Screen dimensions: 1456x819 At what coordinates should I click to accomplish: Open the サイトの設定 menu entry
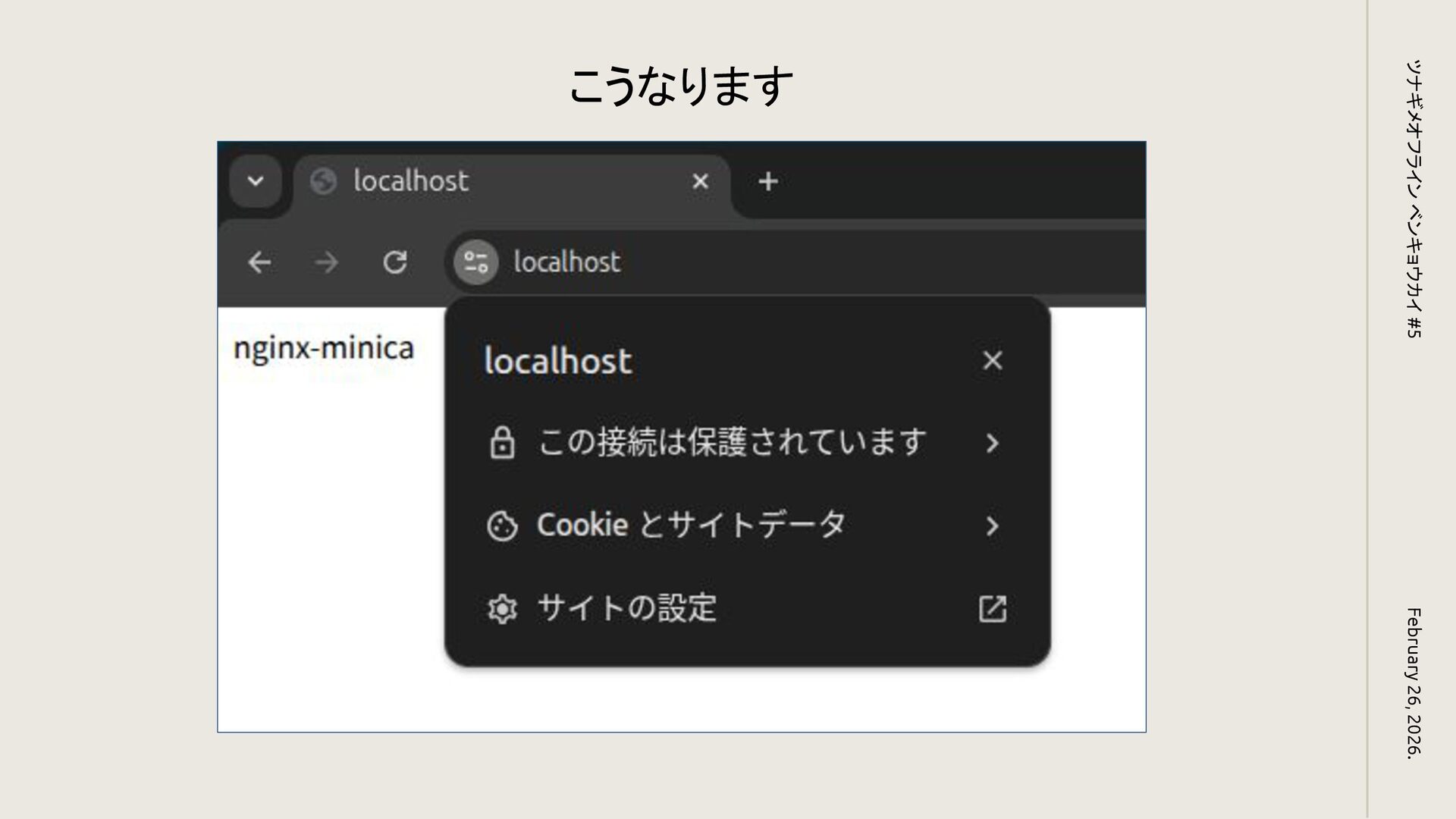pyautogui.click(x=626, y=608)
